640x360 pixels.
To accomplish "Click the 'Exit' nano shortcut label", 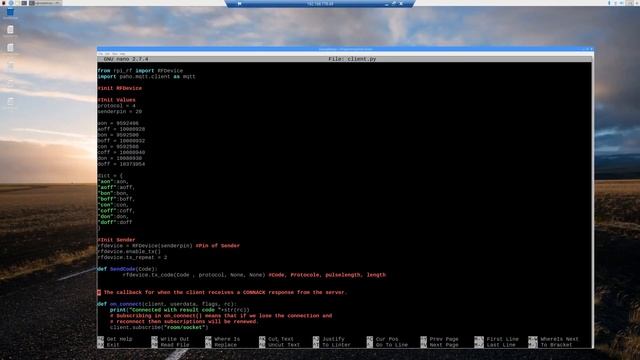I will [x=113, y=345].
